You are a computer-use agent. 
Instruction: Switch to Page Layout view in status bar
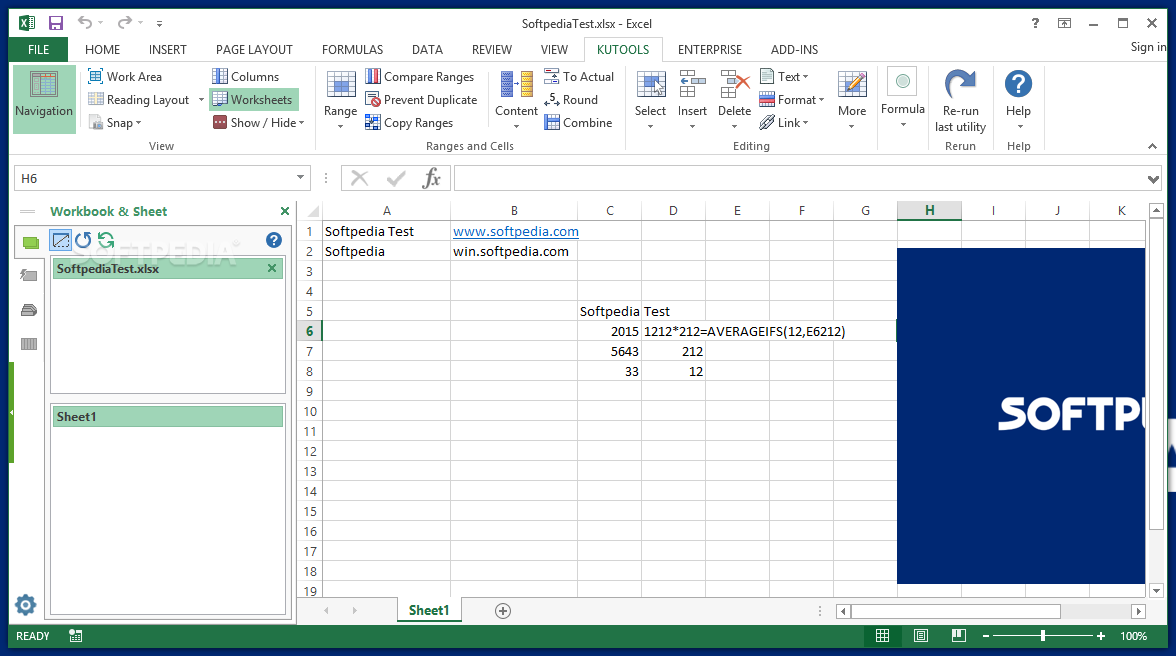coord(920,636)
